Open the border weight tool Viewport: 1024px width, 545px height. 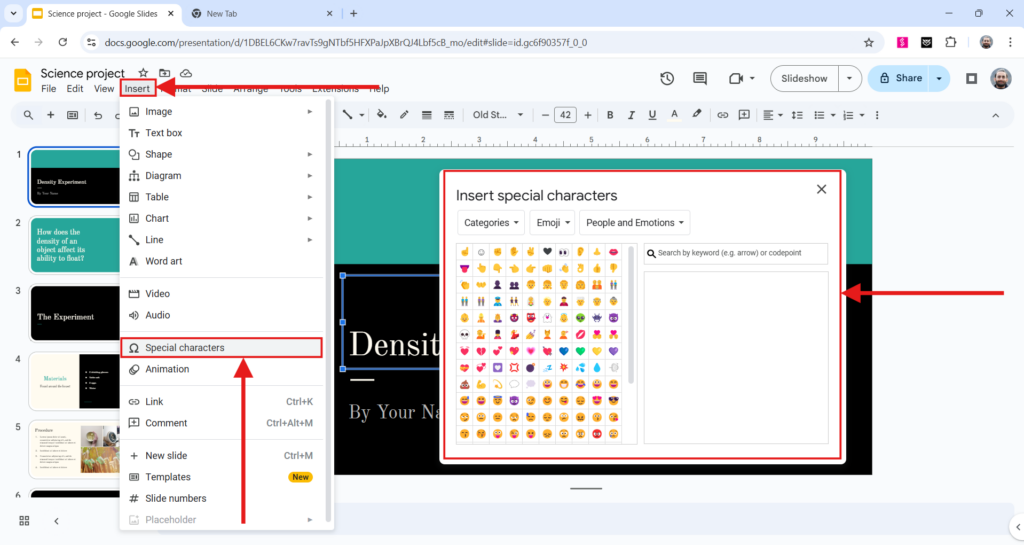[x=426, y=116]
